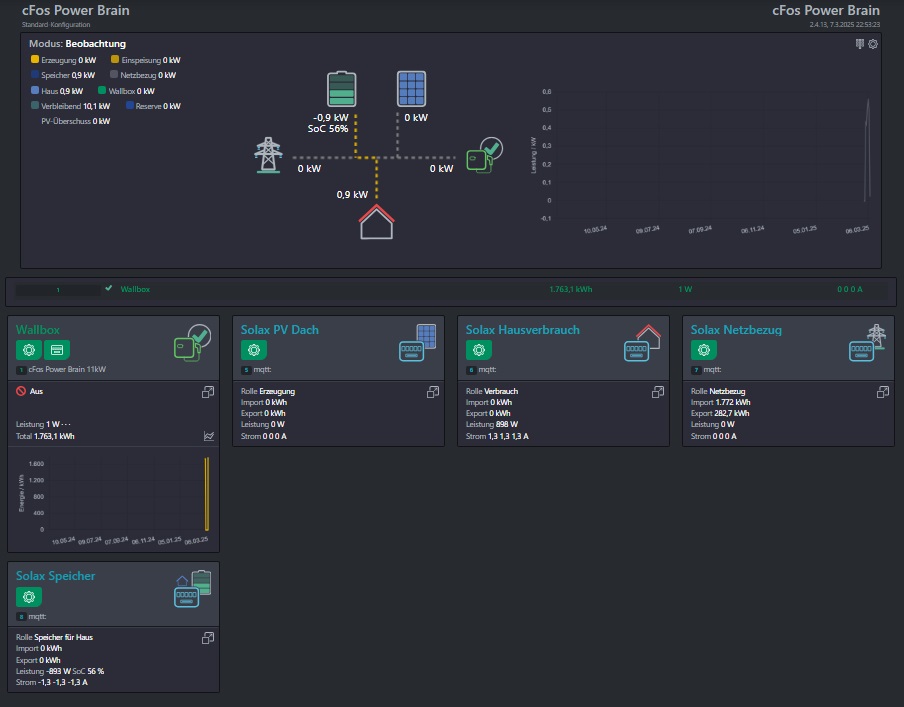
Task: Click the -0,9 kW battery power value
Action: [x=331, y=118]
